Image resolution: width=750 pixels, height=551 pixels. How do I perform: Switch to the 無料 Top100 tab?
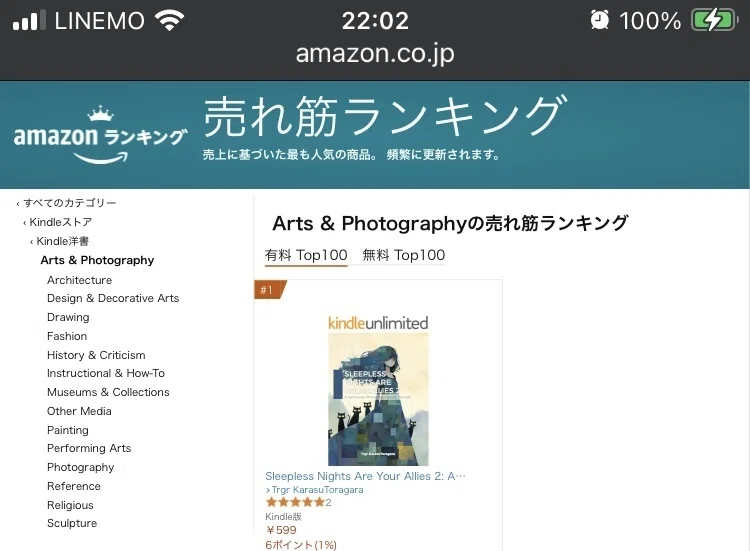[404, 255]
